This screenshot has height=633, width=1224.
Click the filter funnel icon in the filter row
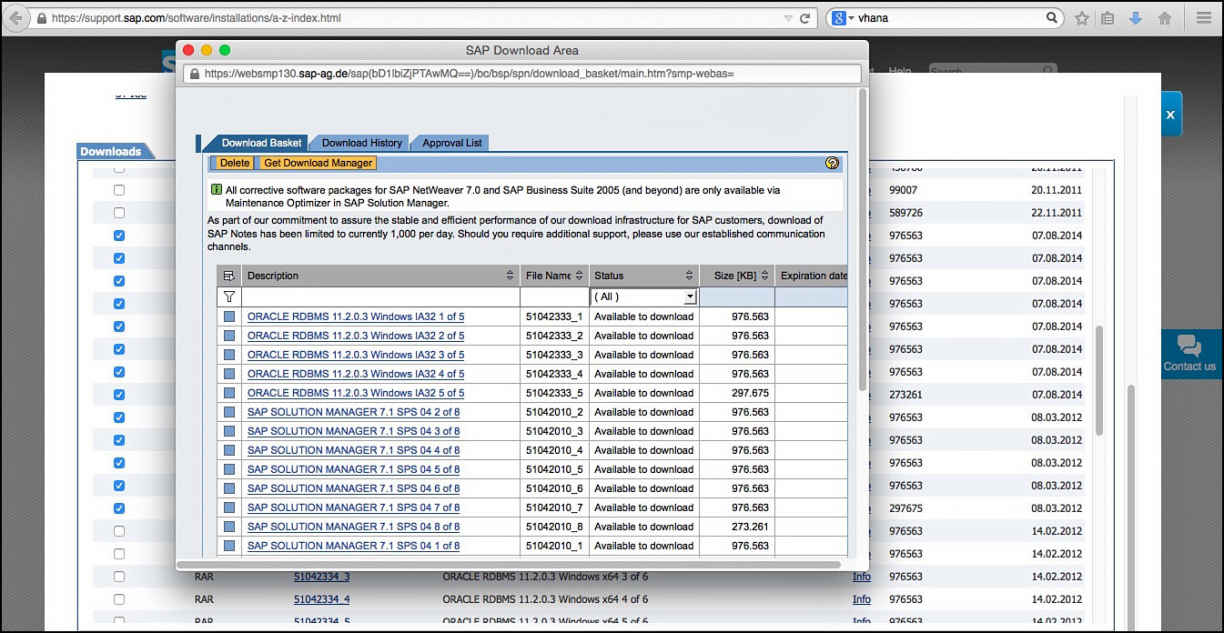click(x=229, y=297)
